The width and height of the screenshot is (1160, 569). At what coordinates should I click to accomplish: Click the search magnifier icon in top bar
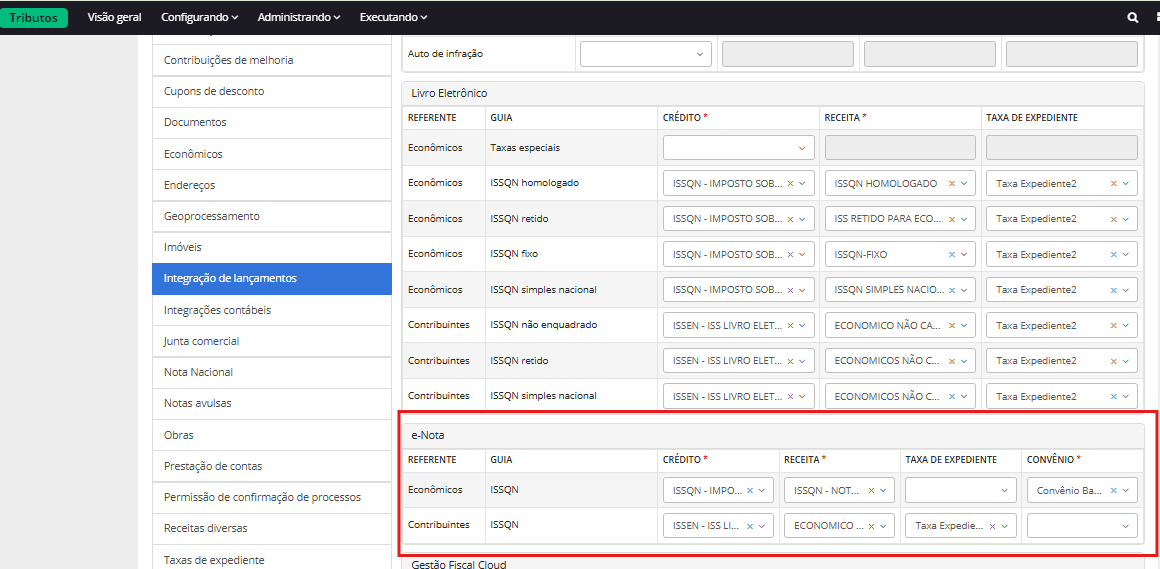point(1132,17)
